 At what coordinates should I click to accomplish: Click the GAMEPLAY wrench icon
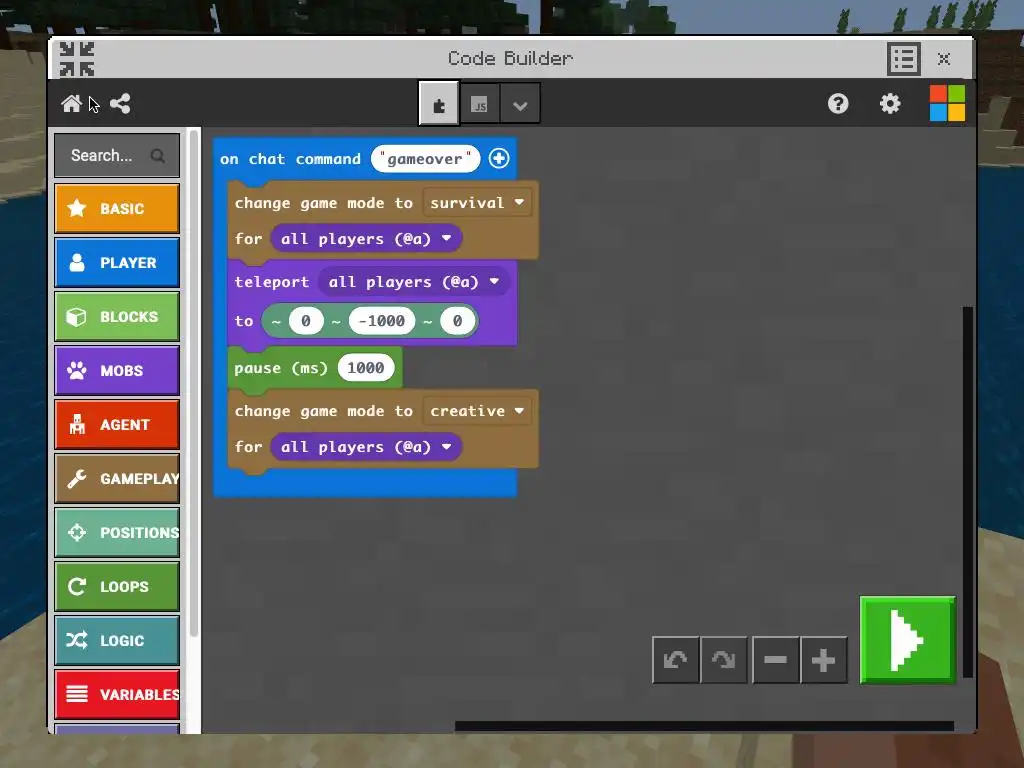[76, 479]
